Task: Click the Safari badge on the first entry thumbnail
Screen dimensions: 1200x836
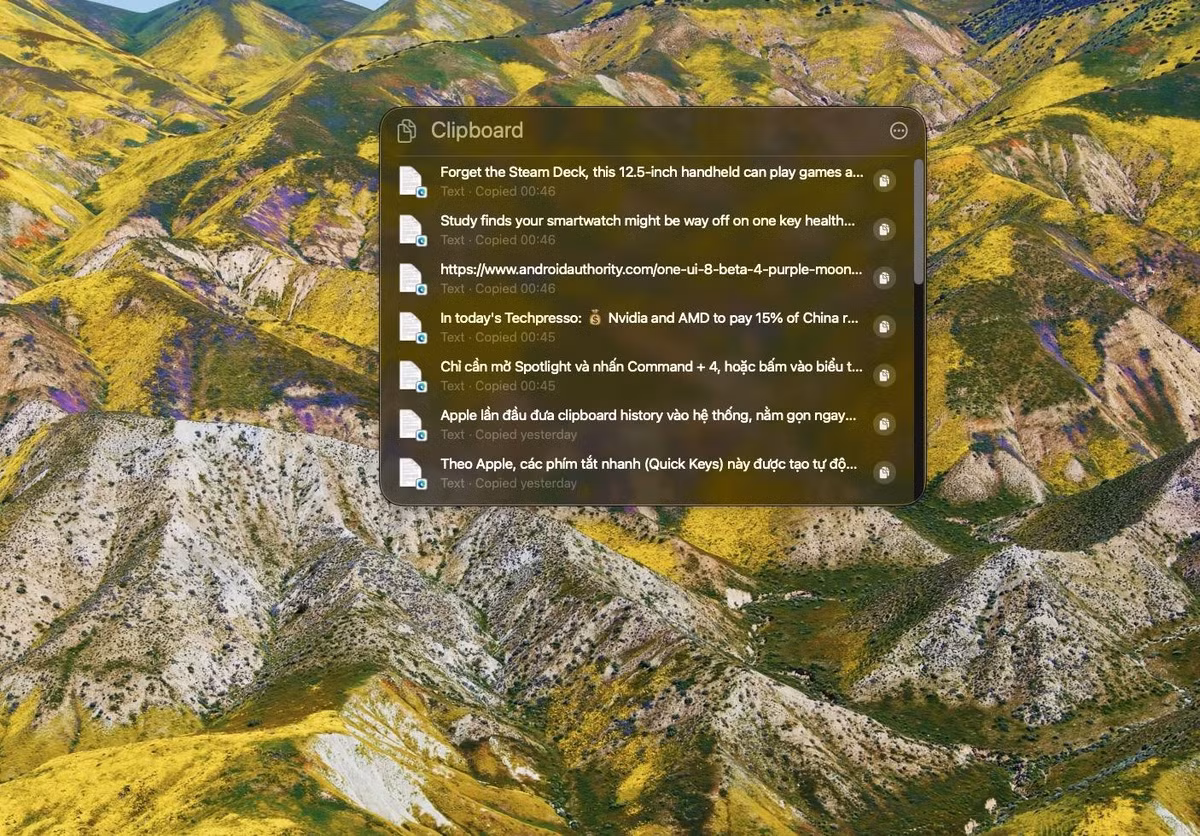Action: click(424, 191)
